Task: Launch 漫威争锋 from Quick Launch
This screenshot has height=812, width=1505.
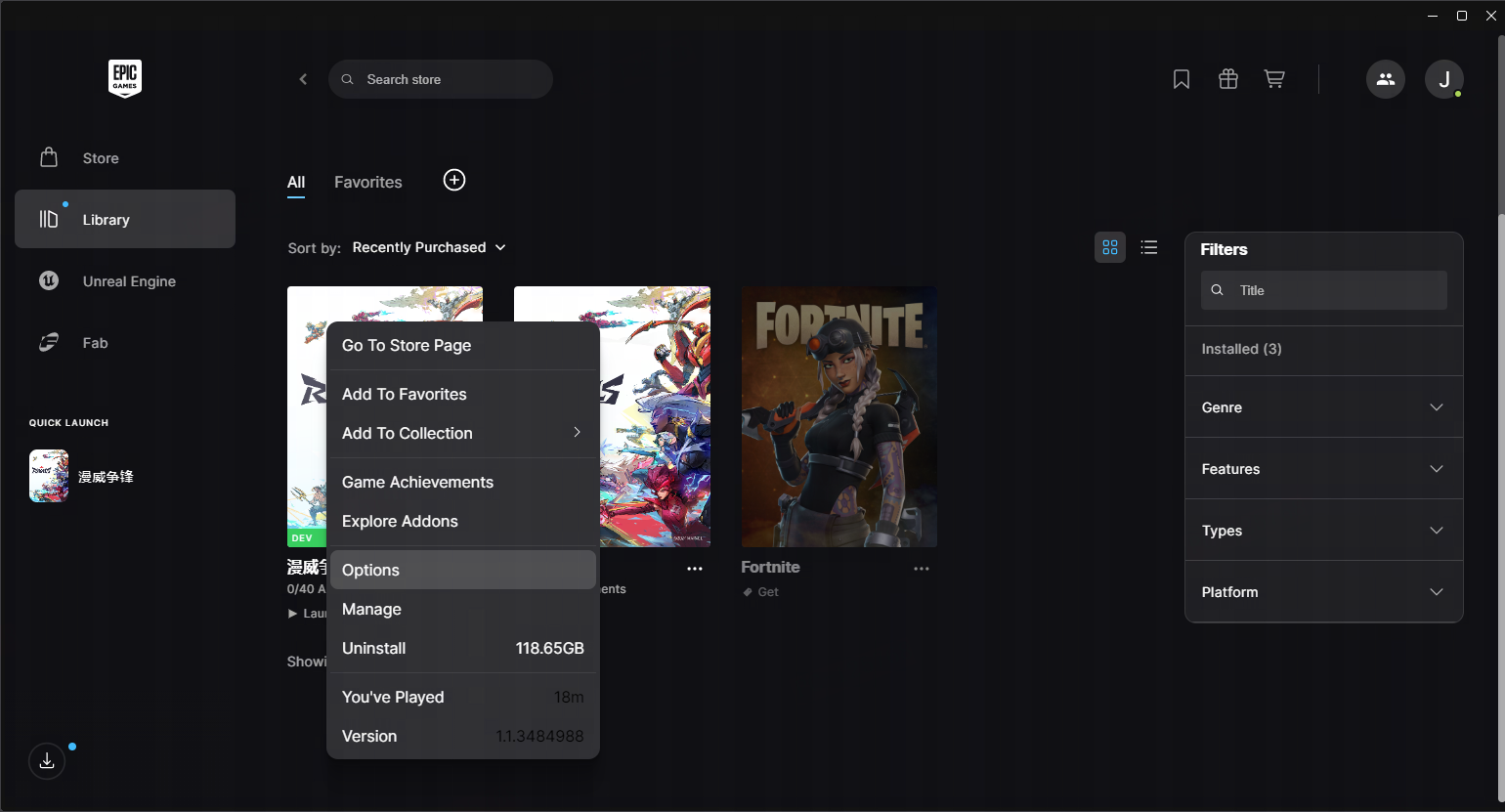Action: [82, 476]
